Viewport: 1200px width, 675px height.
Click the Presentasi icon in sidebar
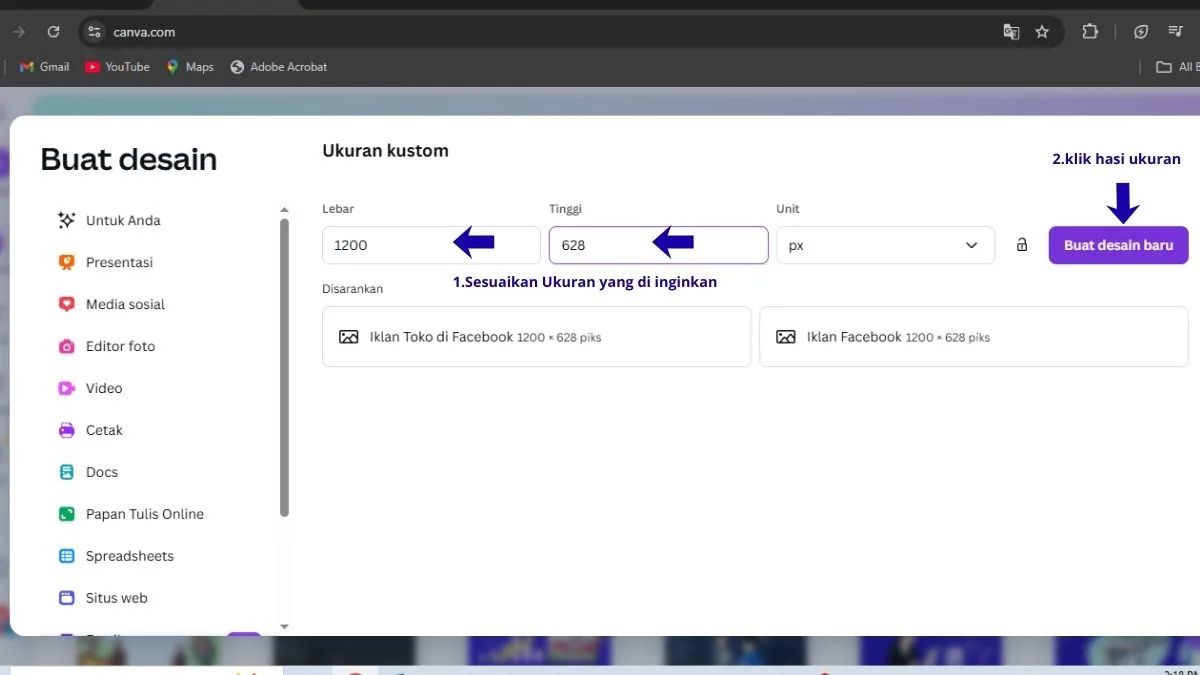click(67, 262)
